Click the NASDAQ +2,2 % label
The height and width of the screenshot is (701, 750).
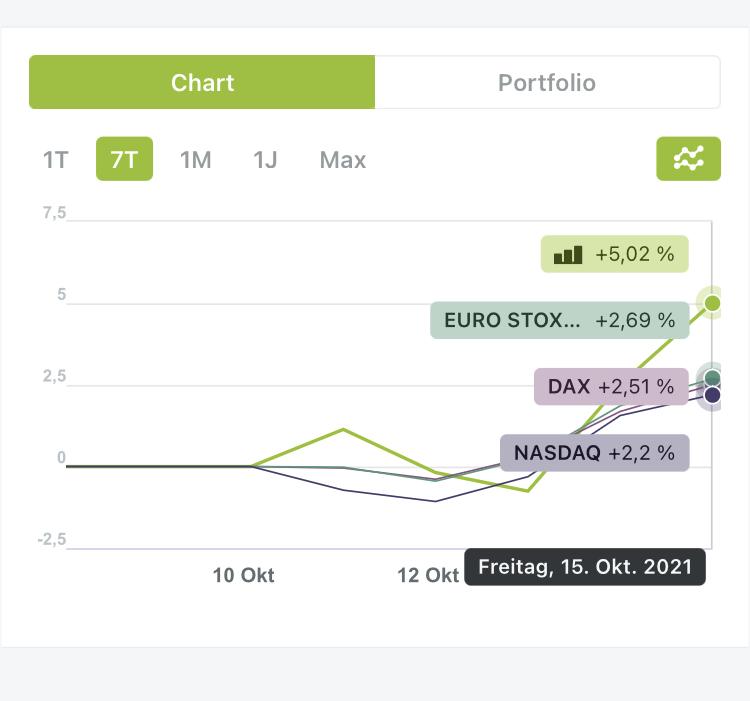pyautogui.click(x=593, y=453)
